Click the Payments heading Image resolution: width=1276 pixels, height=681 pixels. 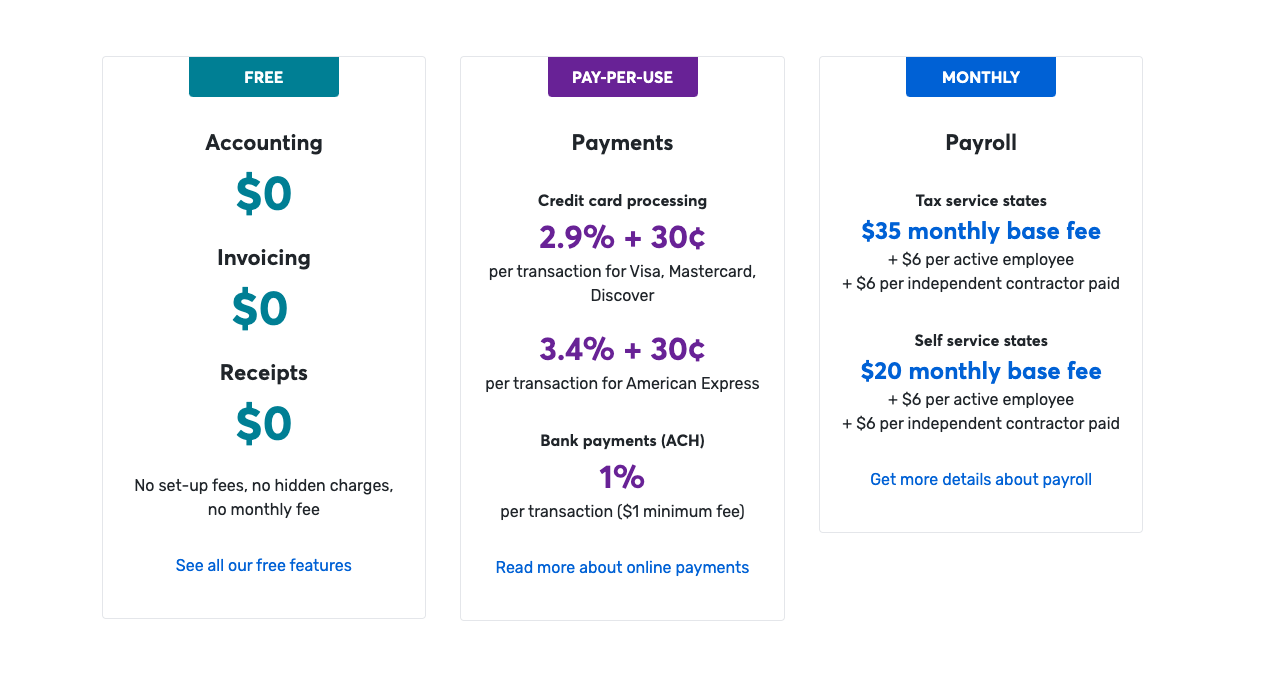[622, 143]
